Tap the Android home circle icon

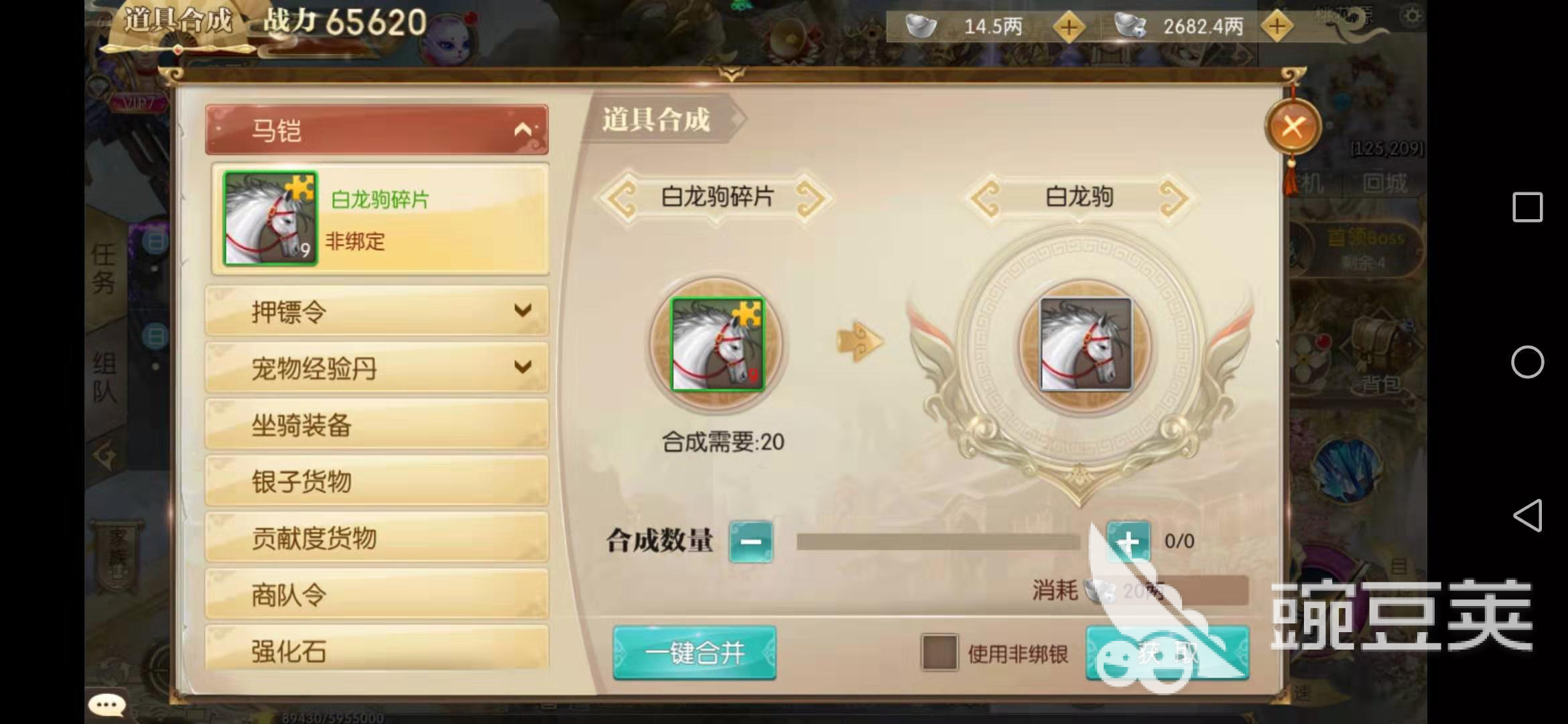(x=1527, y=362)
